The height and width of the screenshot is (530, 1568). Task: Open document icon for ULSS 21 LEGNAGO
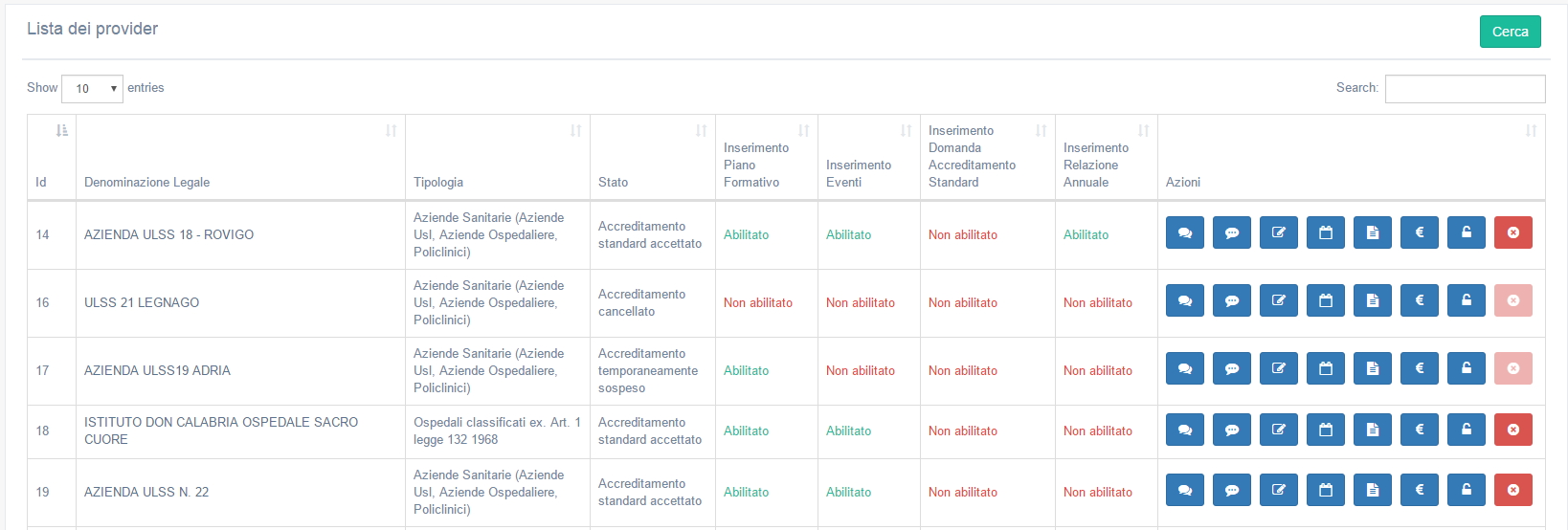pos(1372,300)
